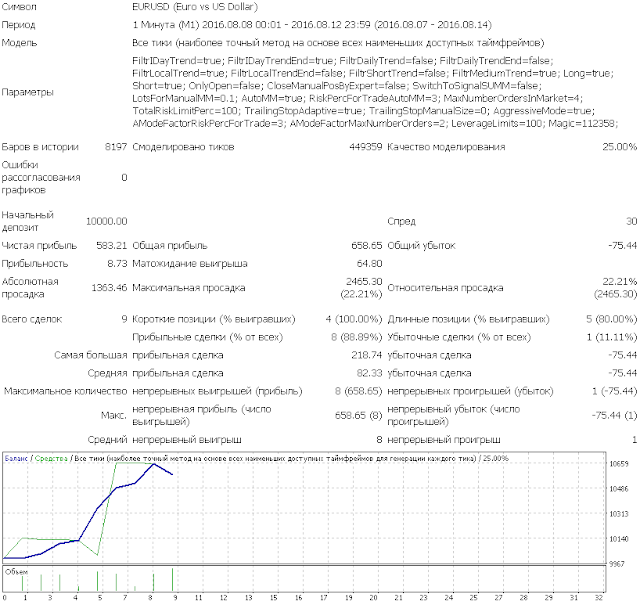The width and height of the screenshot is (640, 605).
Task: Click the 'Абсолютная просадка' label
Action: 30,288
